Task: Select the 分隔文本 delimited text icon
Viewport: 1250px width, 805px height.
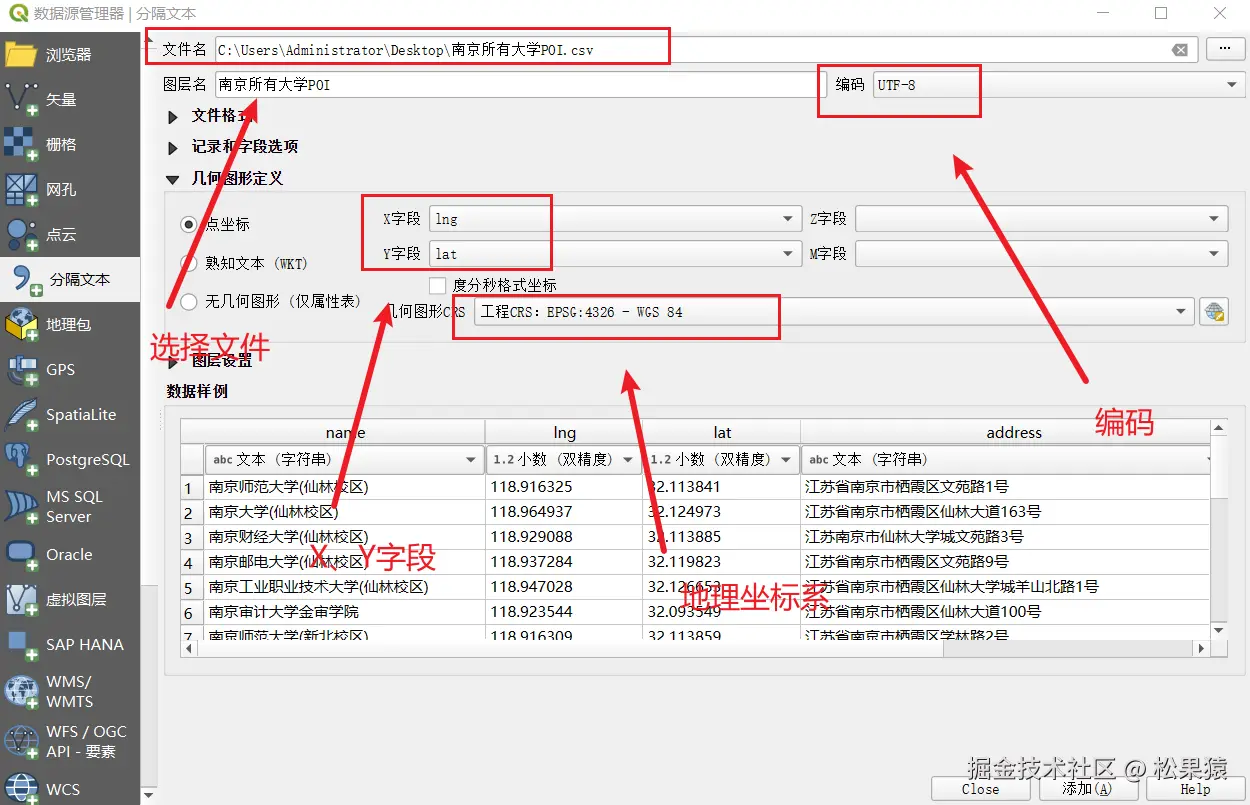Action: 25,279
